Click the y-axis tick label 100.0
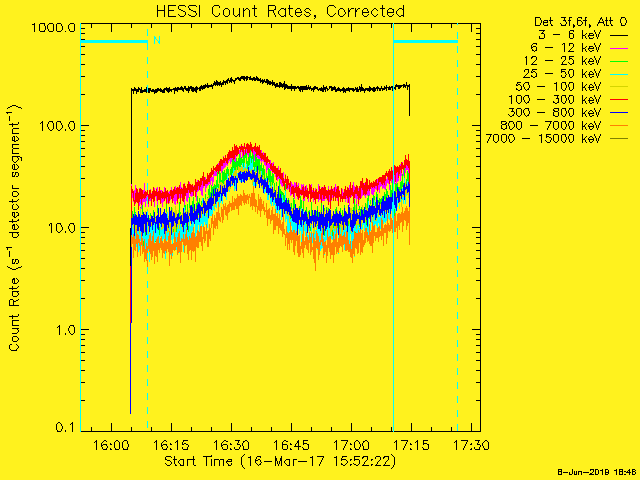The width and height of the screenshot is (640, 480). tap(57, 126)
